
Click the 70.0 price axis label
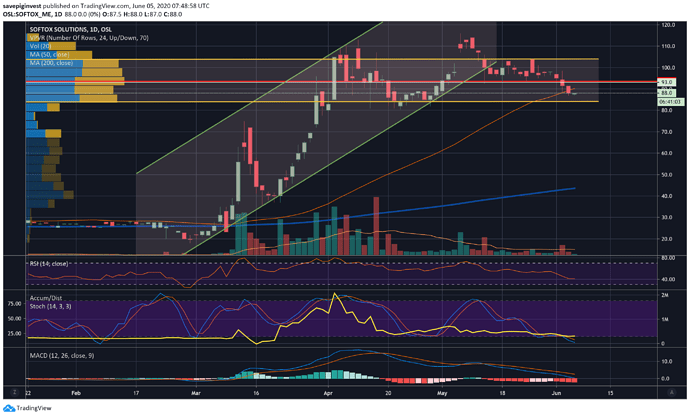pyautogui.click(x=668, y=132)
